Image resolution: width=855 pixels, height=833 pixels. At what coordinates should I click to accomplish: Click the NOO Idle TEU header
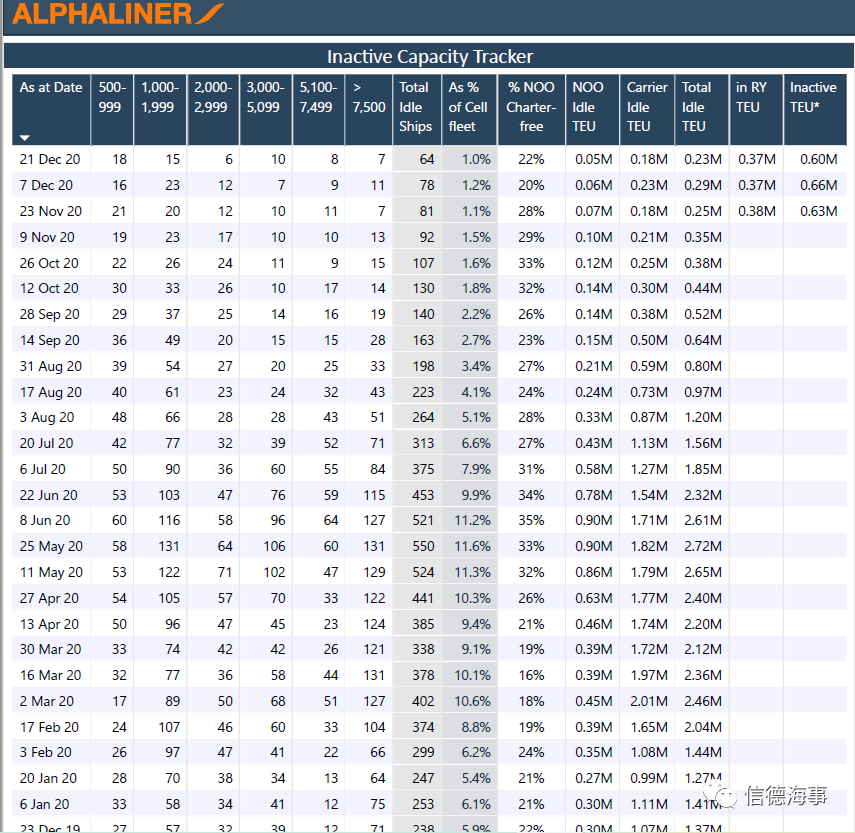pyautogui.click(x=593, y=110)
